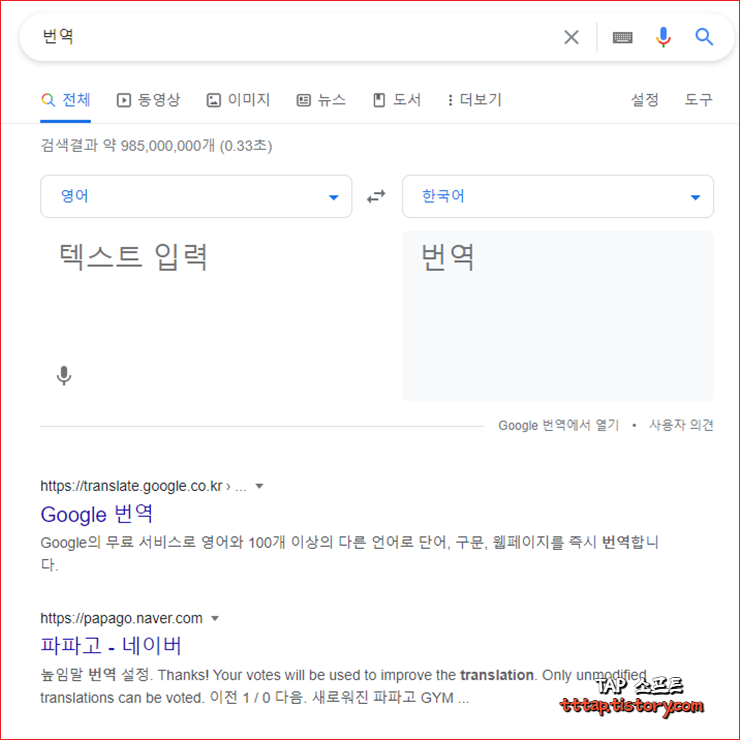Start voice search with the colored microphone
740x740 pixels.
pyautogui.click(x=663, y=37)
